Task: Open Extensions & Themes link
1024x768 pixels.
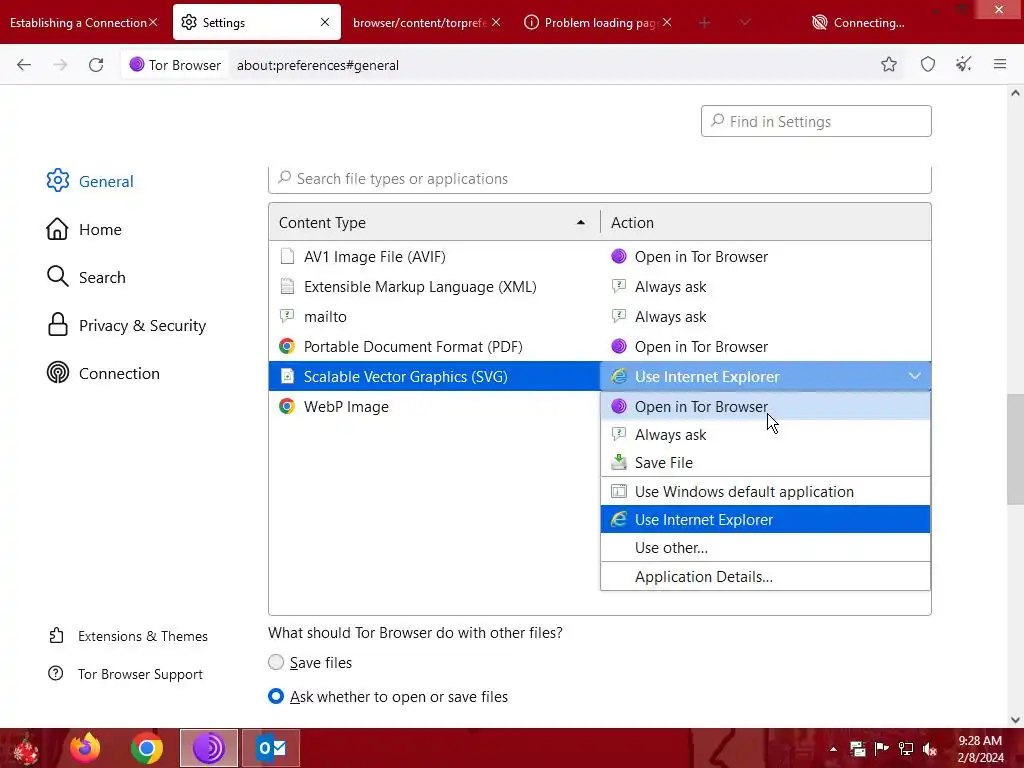Action: pos(128,636)
